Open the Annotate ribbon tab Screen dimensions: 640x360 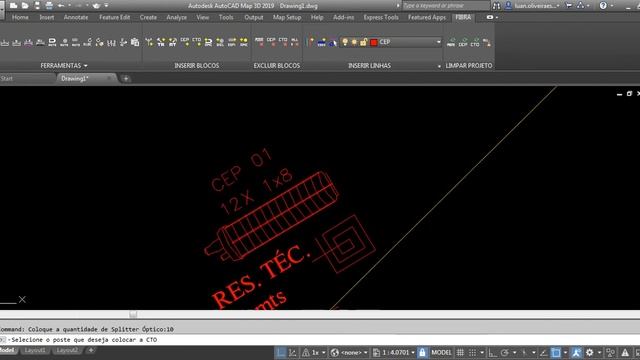point(76,17)
